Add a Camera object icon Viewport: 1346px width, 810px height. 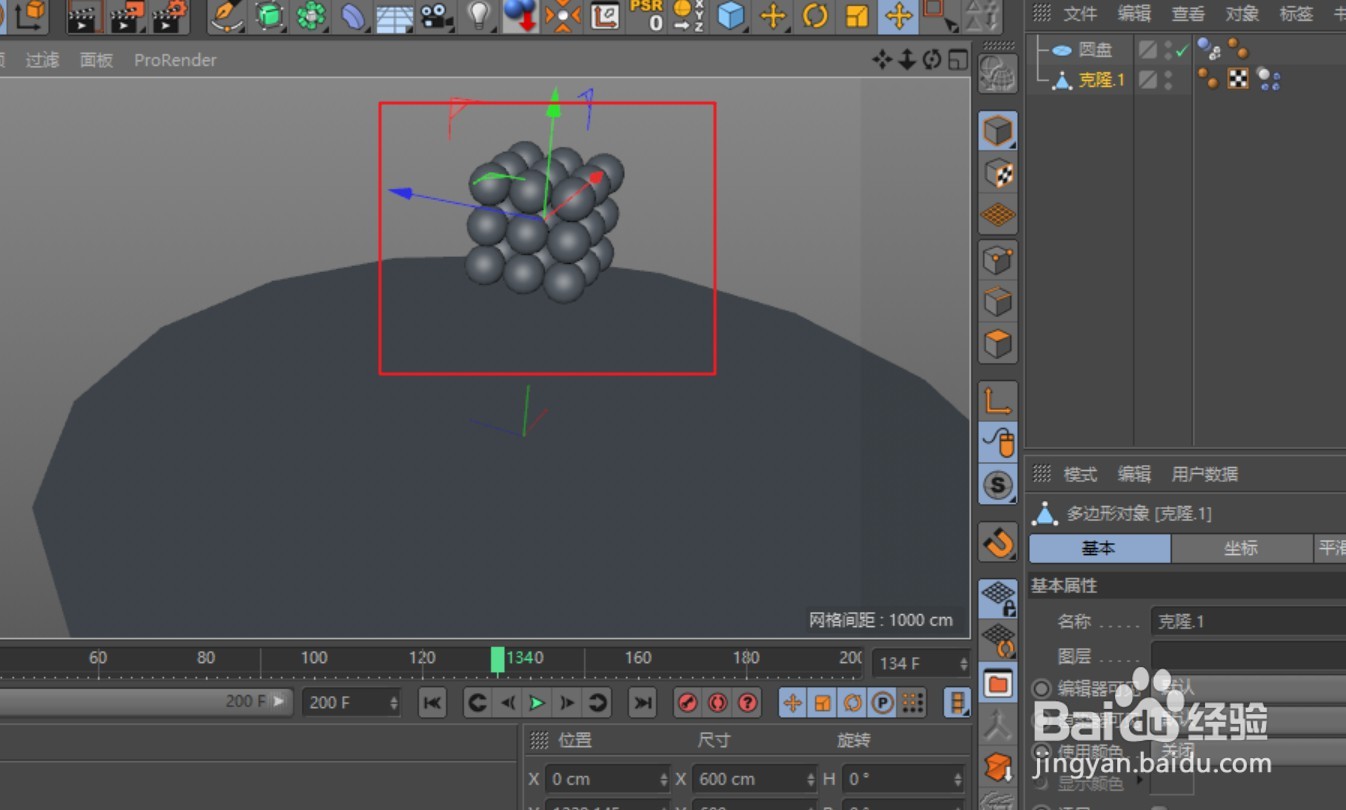coord(436,16)
